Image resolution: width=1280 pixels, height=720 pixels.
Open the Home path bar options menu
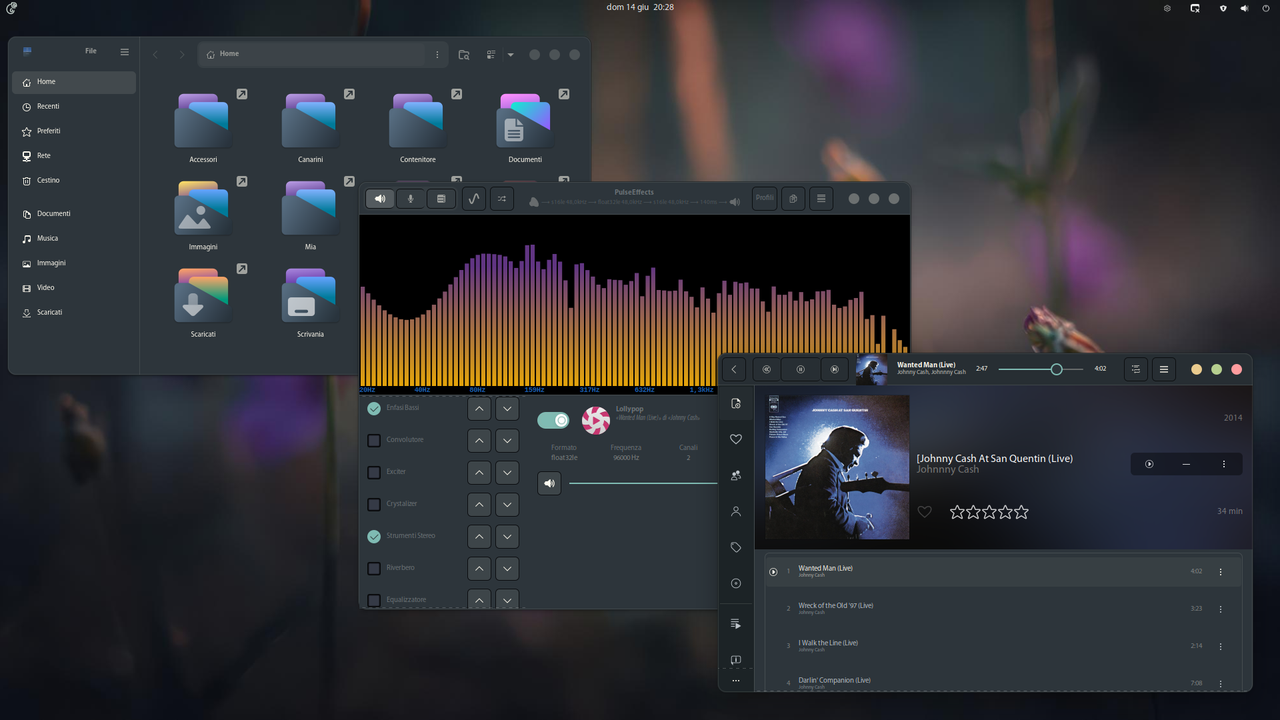(x=437, y=54)
